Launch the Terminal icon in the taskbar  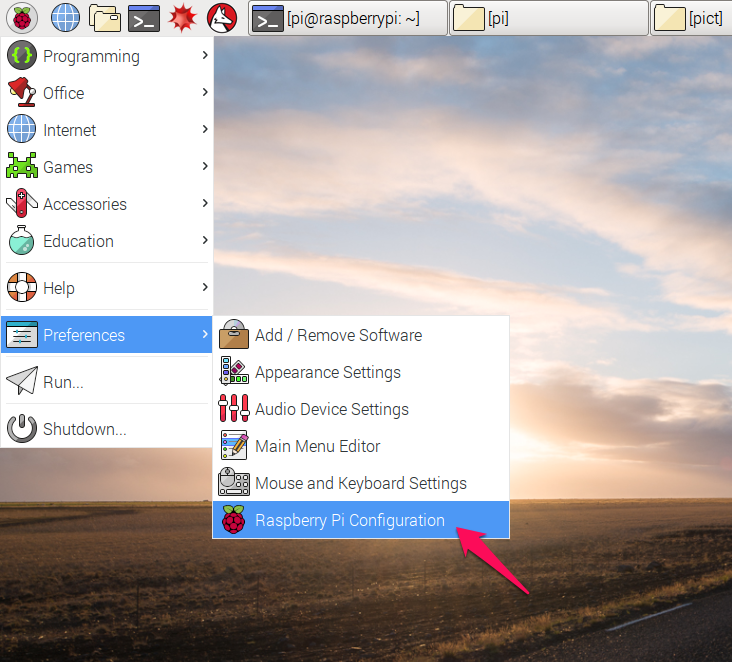pos(144,17)
